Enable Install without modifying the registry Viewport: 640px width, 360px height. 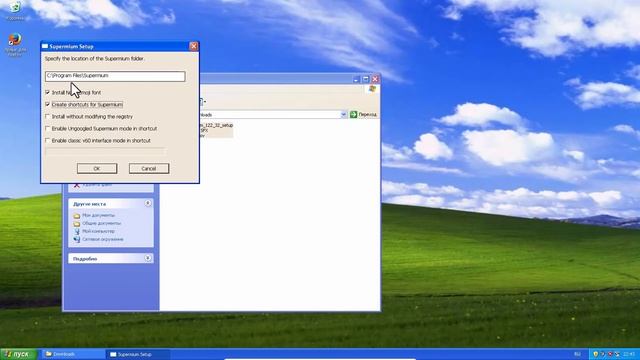[x=47, y=116]
